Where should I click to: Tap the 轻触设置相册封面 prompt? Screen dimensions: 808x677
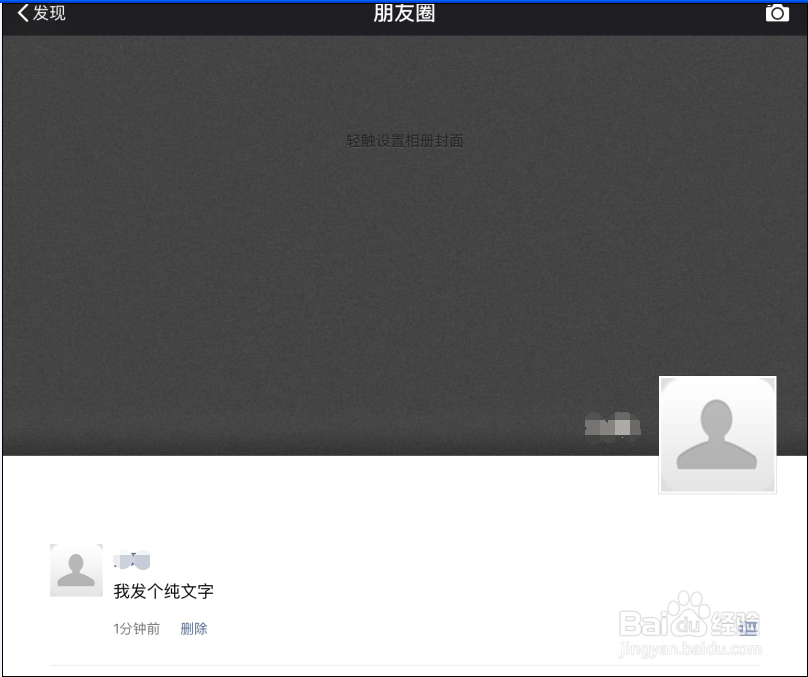tap(404, 141)
